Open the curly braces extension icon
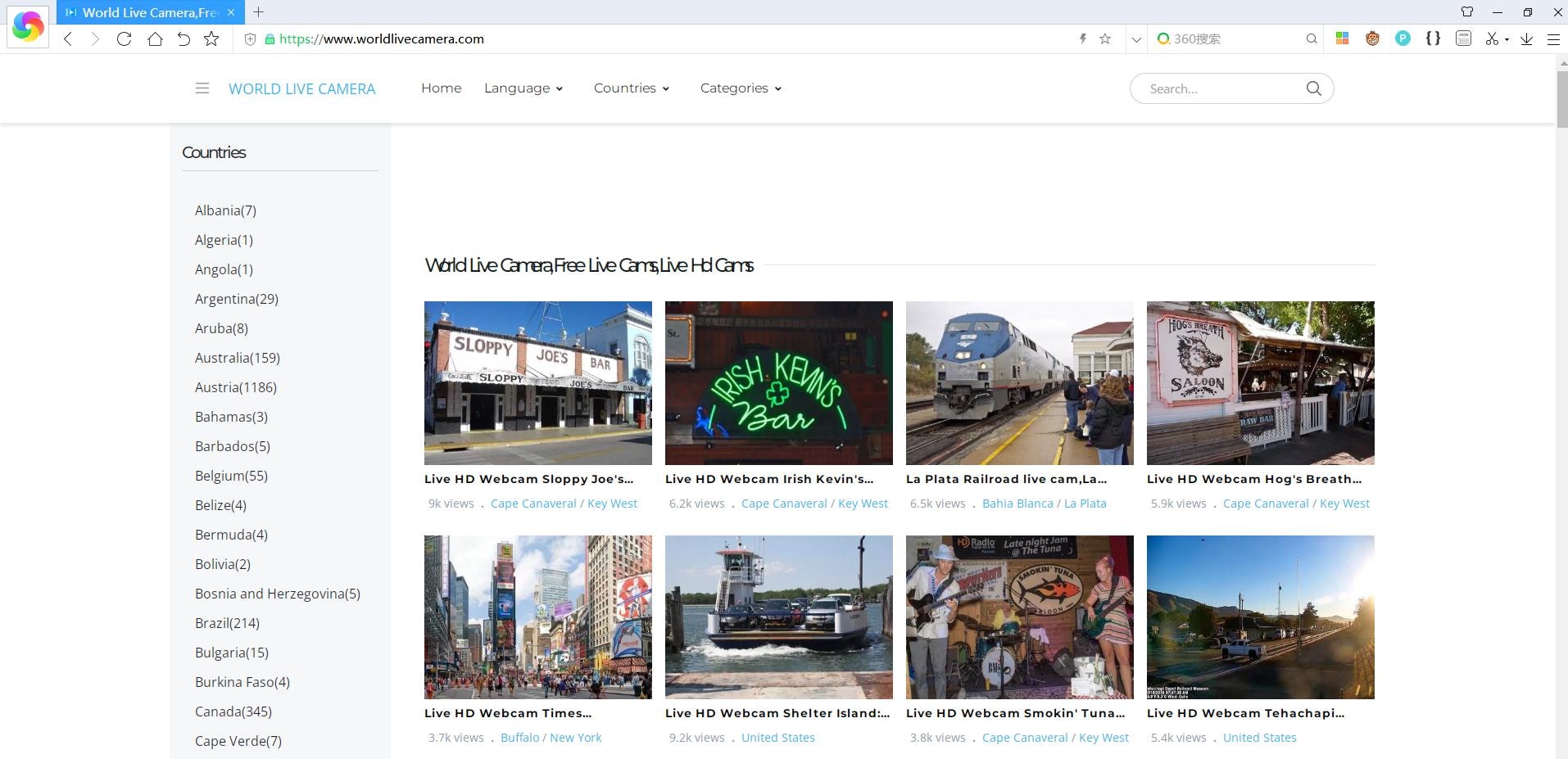Viewport: 1568px width, 759px height. (1433, 38)
